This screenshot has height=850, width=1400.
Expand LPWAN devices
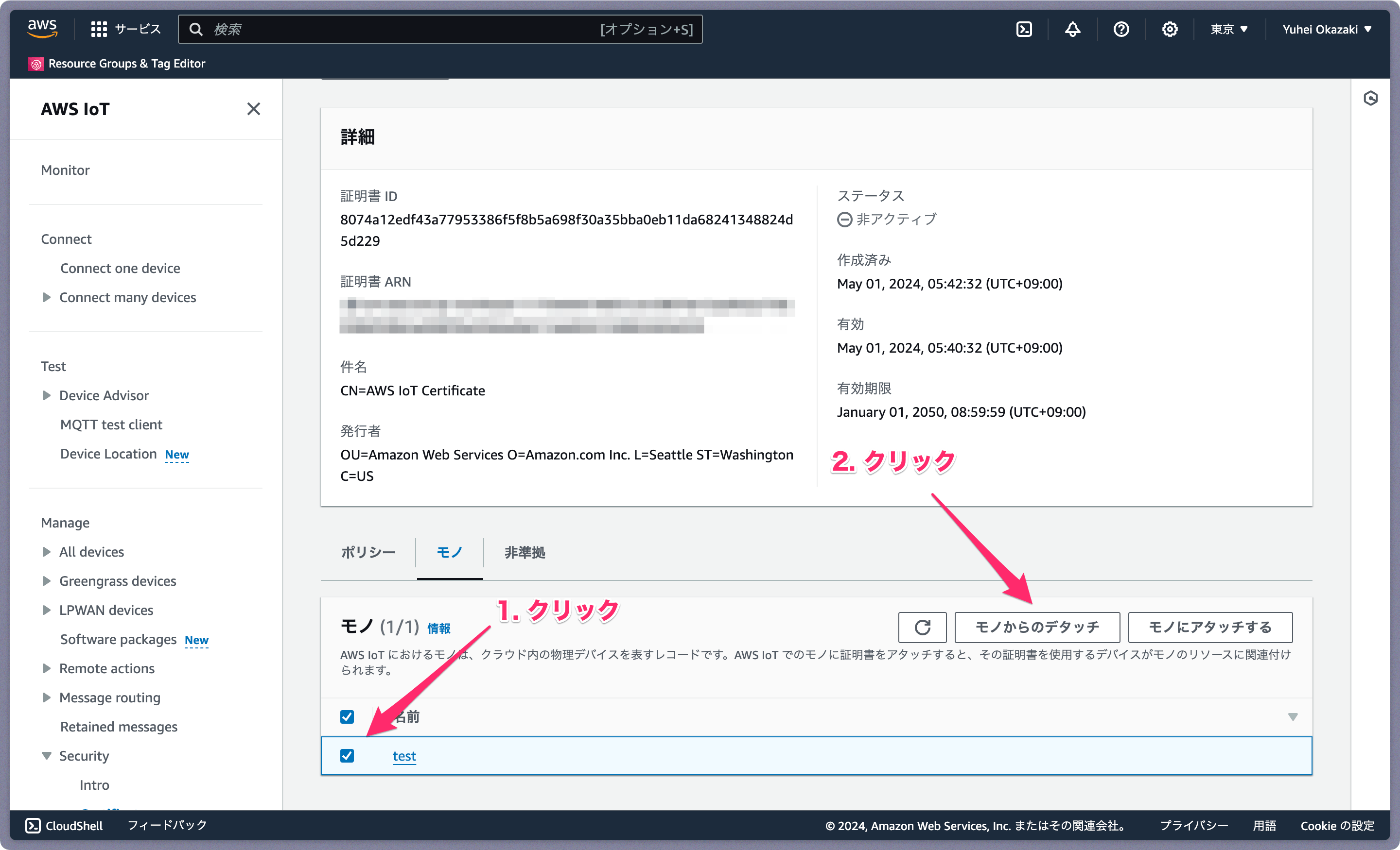click(x=47, y=610)
